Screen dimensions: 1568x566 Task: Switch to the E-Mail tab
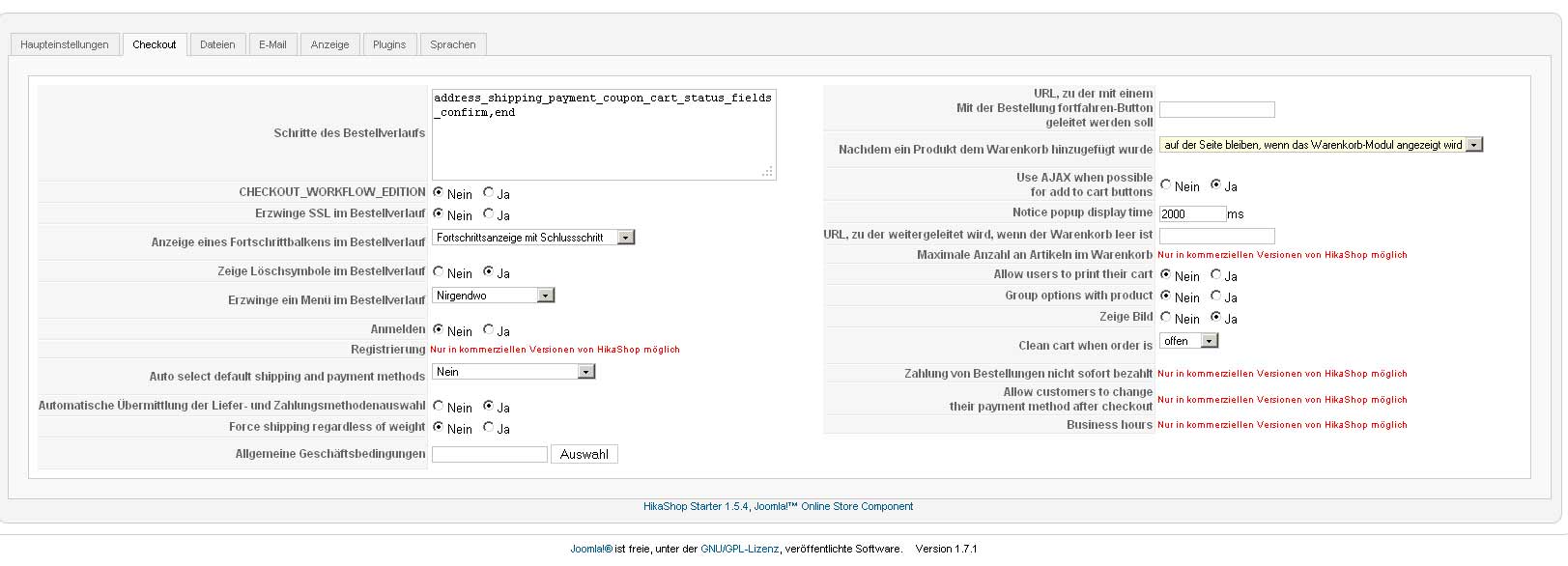(x=272, y=44)
